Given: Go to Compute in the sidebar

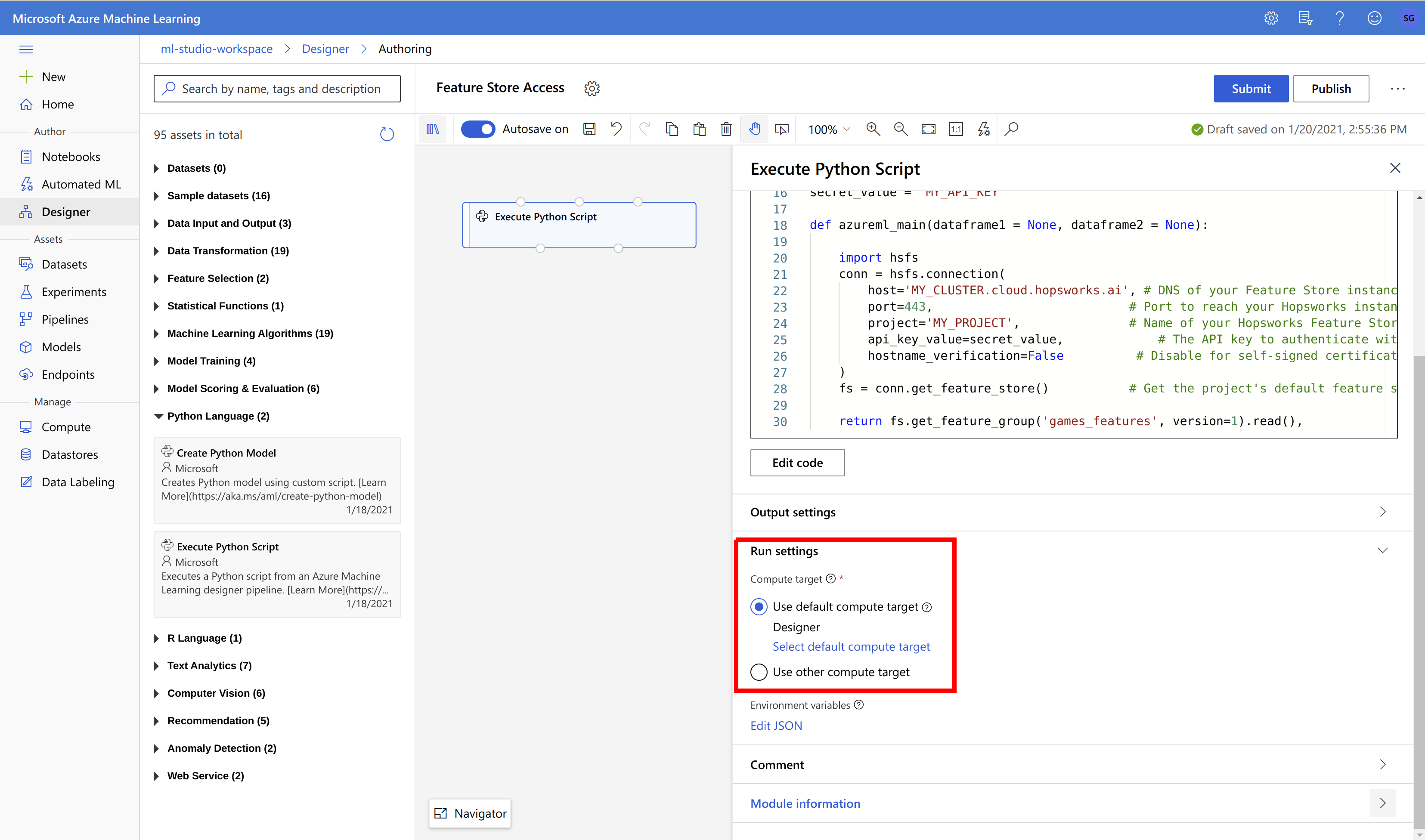Looking at the screenshot, I should (66, 427).
